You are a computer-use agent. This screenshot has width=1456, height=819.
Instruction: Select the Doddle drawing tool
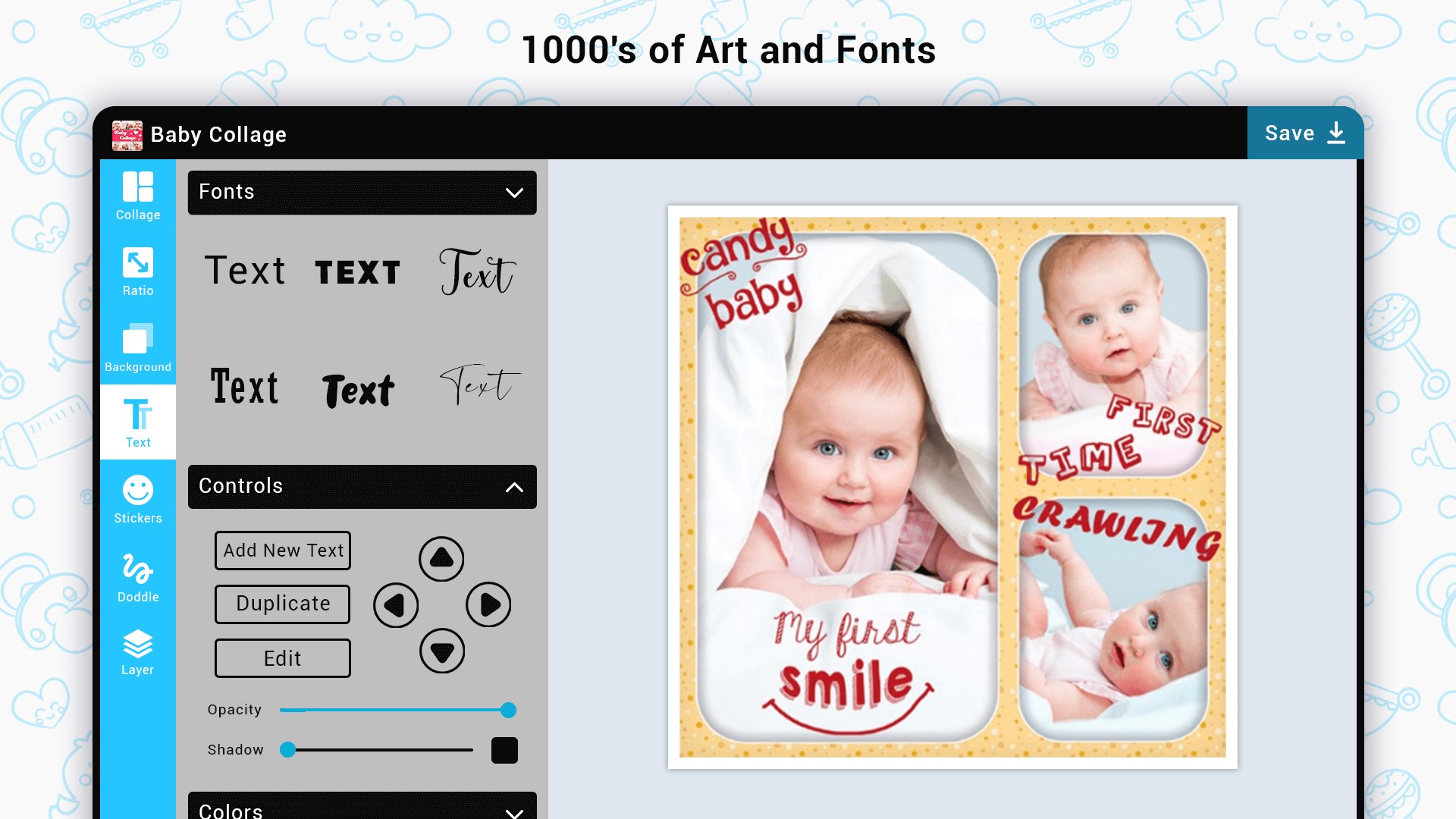(x=138, y=576)
